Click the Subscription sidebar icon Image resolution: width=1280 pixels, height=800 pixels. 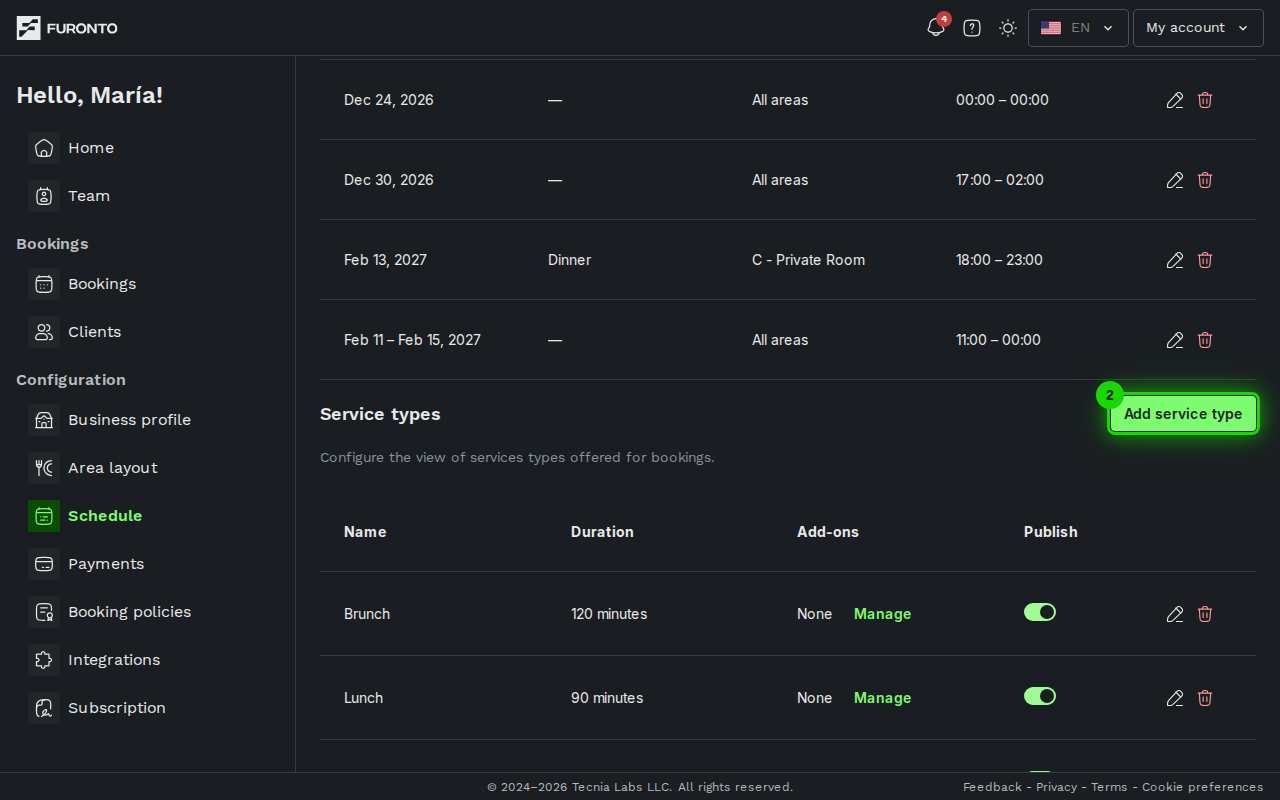click(x=44, y=708)
